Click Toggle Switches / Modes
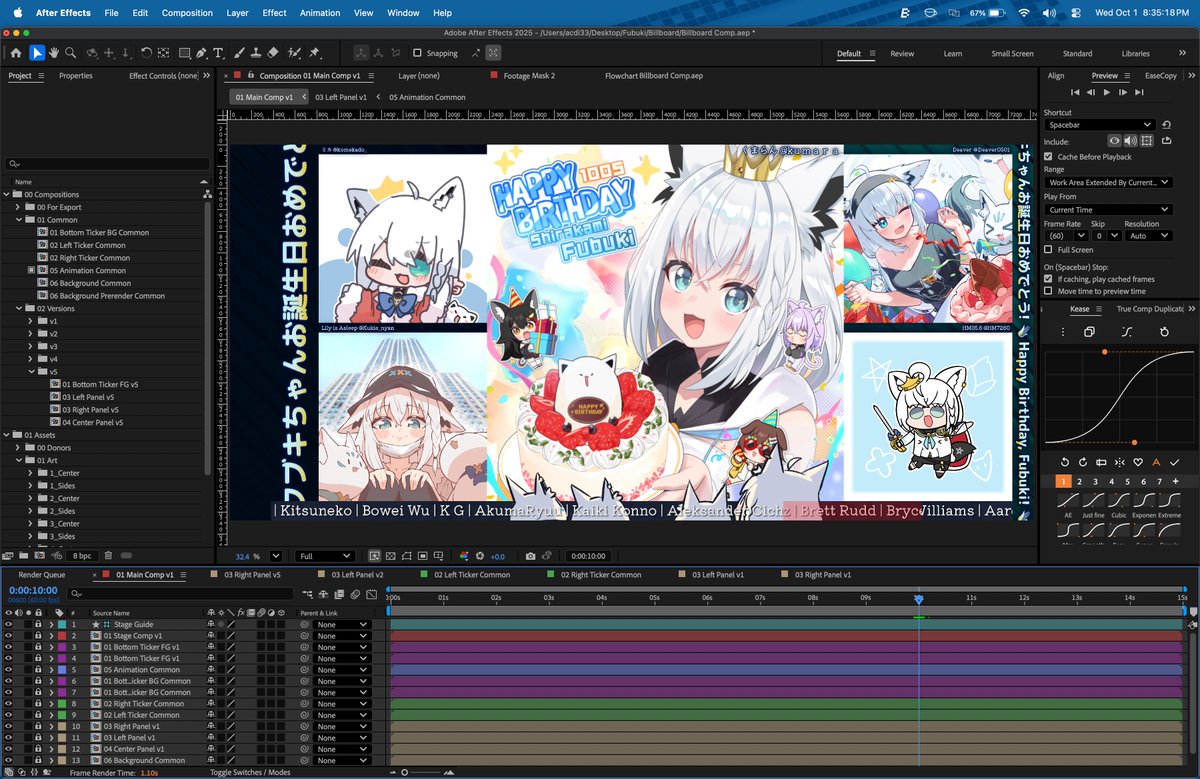Viewport: 1200px width, 779px height. click(250, 773)
